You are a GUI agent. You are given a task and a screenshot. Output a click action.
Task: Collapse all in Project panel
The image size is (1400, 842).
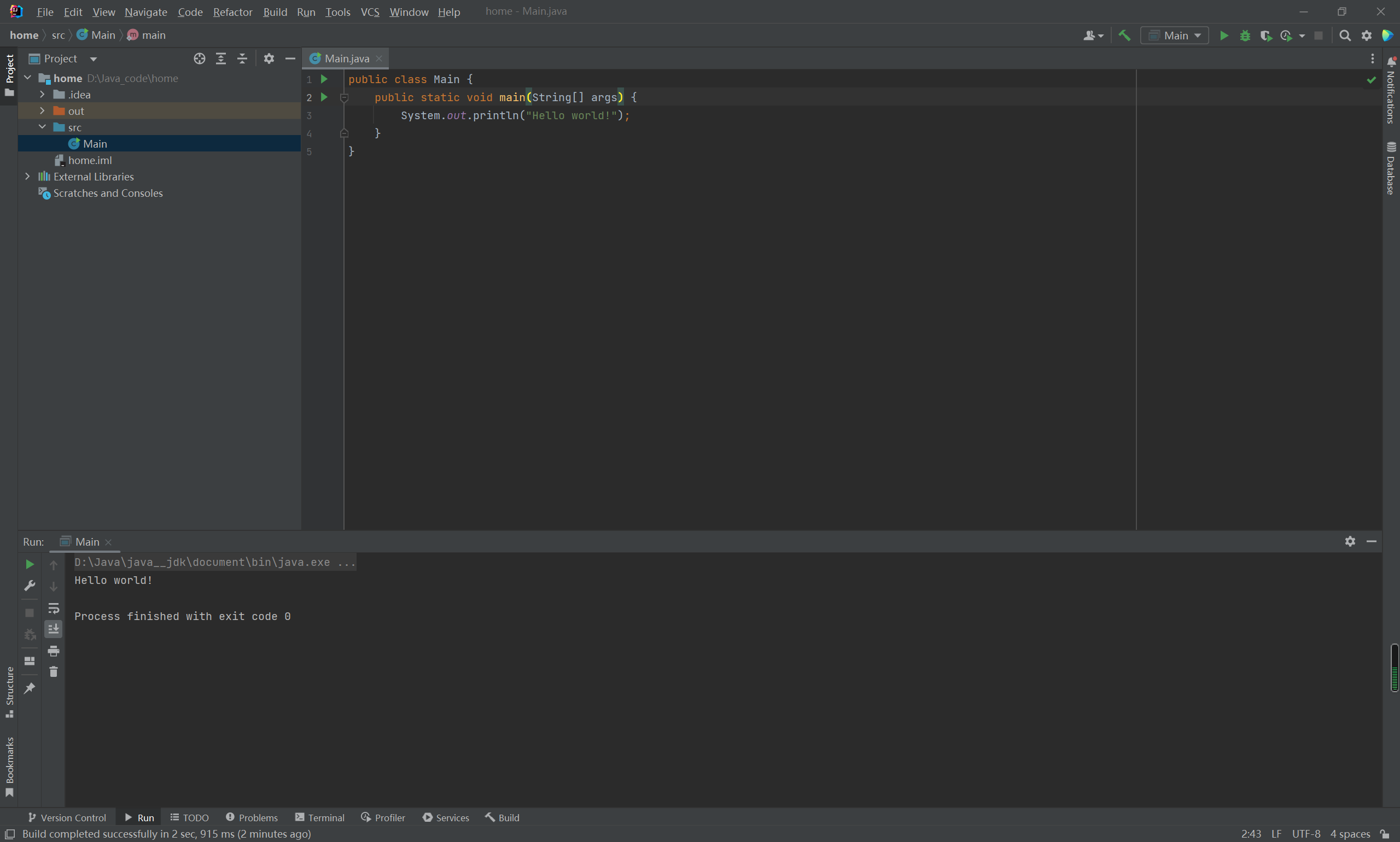point(242,59)
